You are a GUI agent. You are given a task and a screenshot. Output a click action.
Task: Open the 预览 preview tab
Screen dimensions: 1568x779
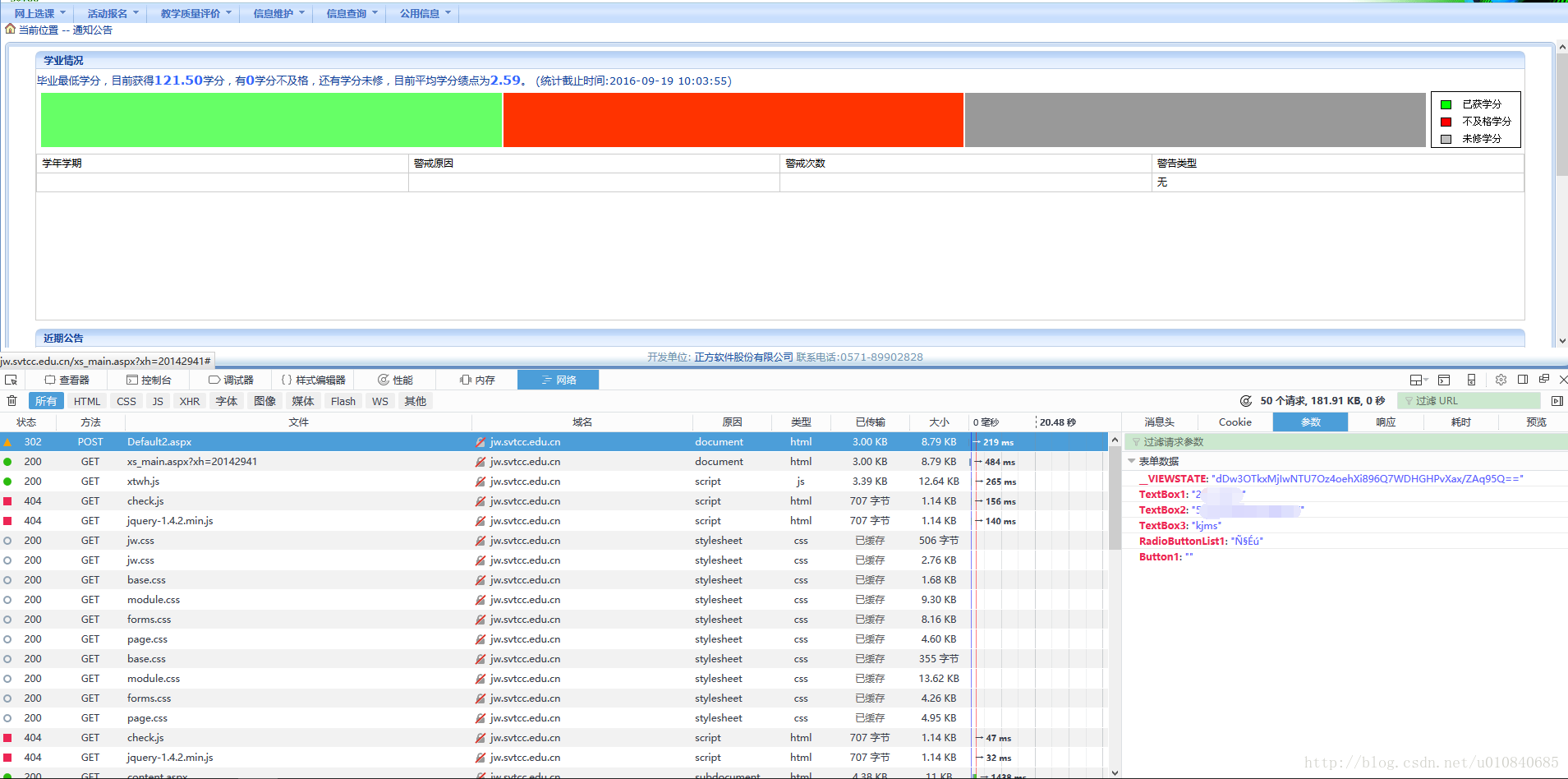pyautogui.click(x=1536, y=422)
